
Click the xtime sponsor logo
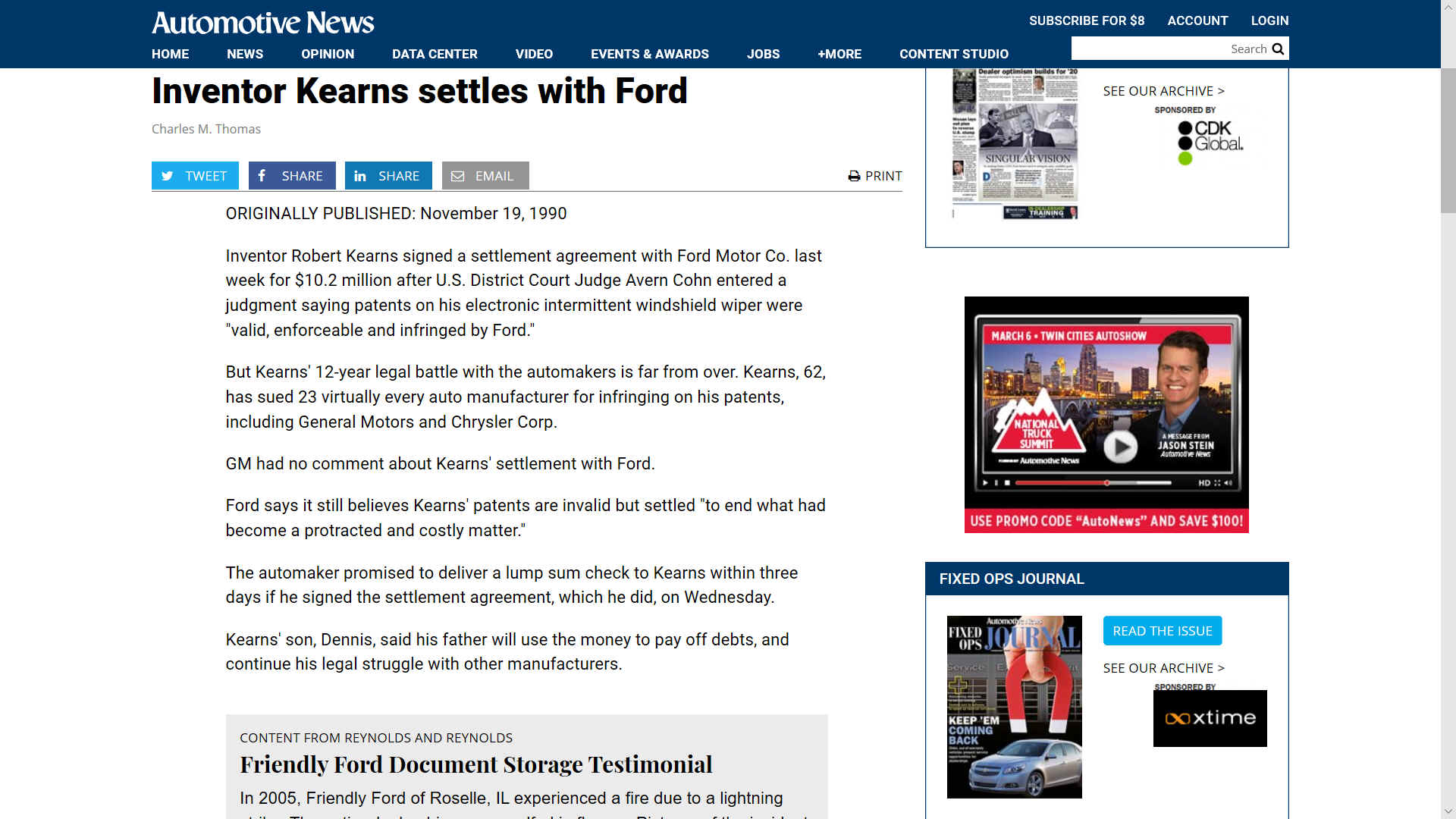coord(1210,718)
